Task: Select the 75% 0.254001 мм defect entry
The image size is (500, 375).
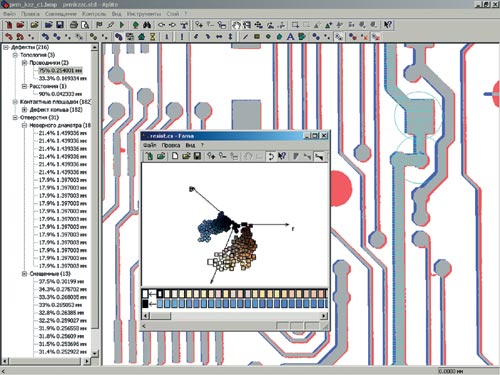Action: click(60, 71)
